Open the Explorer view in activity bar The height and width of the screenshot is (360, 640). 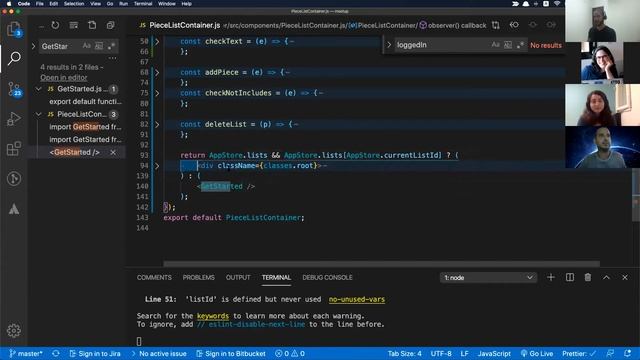pyautogui.click(x=14, y=29)
